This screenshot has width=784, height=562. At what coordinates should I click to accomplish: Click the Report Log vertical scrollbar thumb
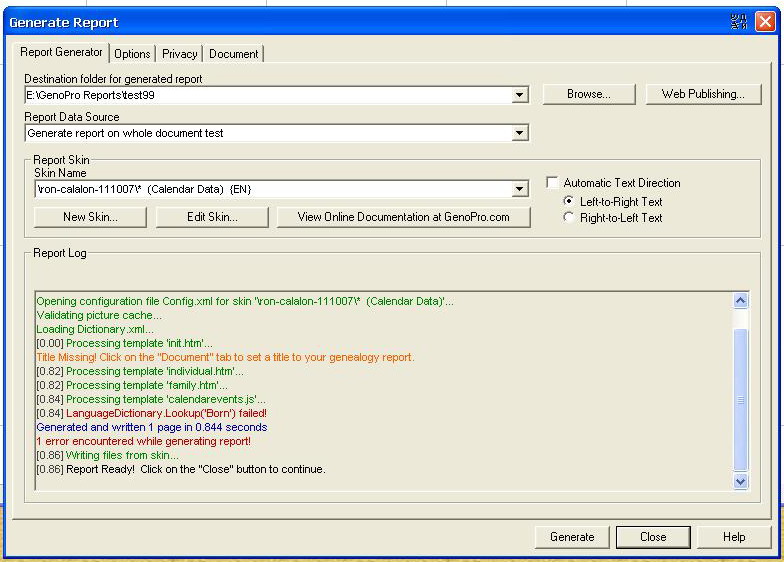[x=740, y=398]
